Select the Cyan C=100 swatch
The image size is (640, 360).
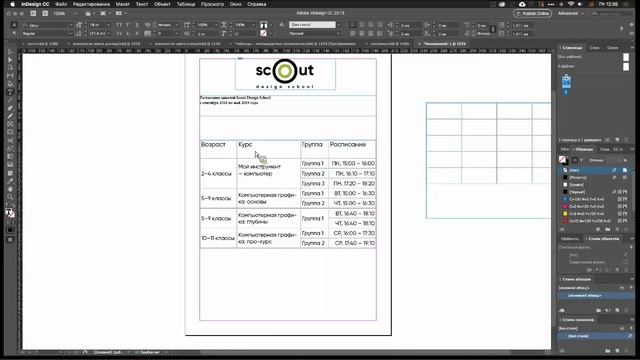(595, 199)
